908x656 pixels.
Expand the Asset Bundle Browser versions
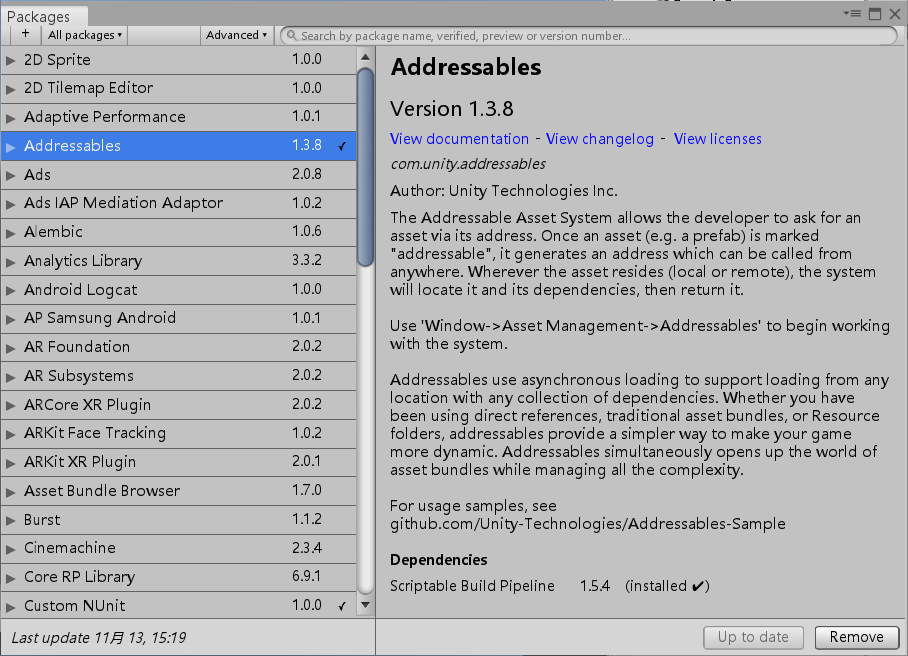click(x=10, y=492)
